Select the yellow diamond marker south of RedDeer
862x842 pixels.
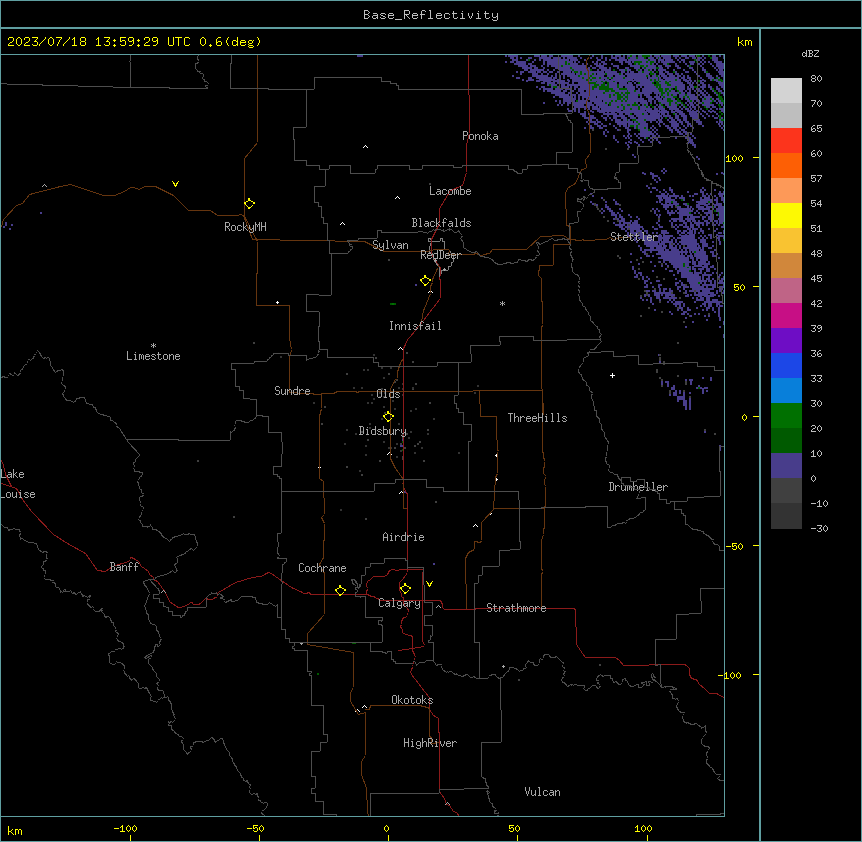pos(425,281)
